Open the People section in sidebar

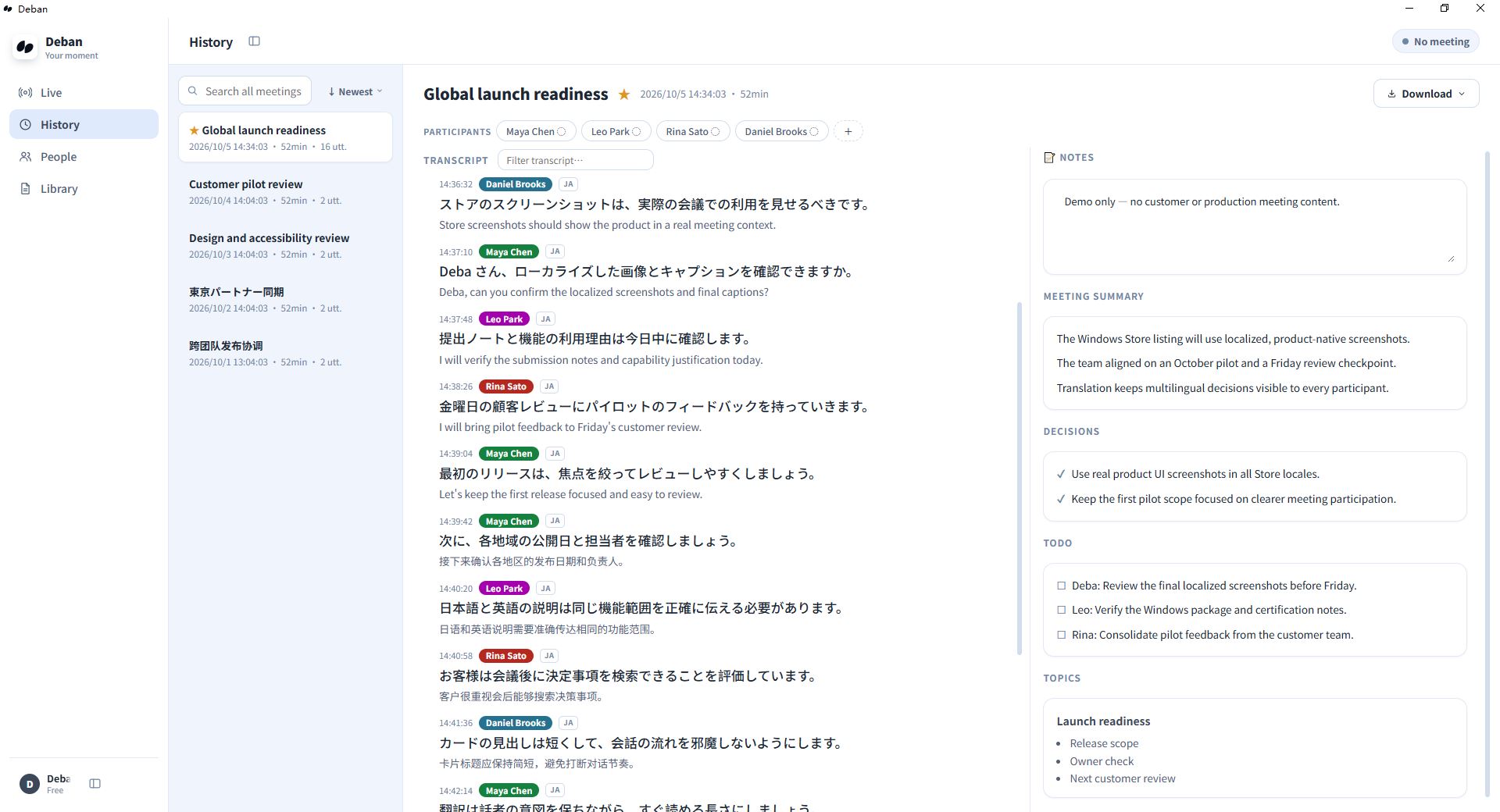pyautogui.click(x=84, y=157)
